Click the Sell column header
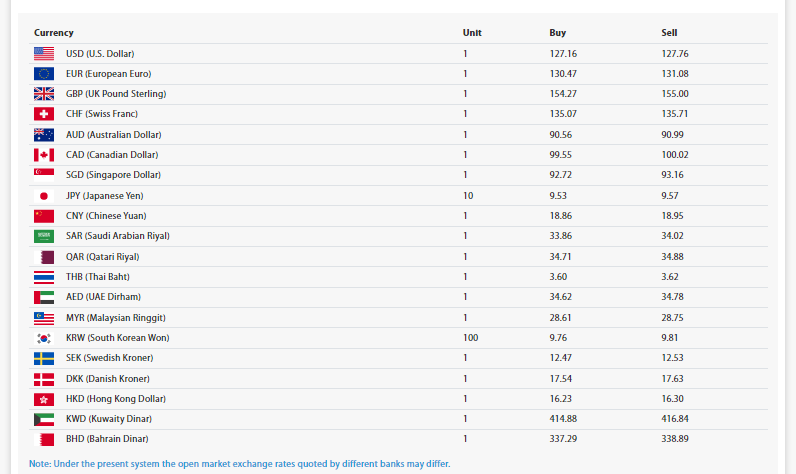Screen dimensions: 796x474 click(x=669, y=33)
